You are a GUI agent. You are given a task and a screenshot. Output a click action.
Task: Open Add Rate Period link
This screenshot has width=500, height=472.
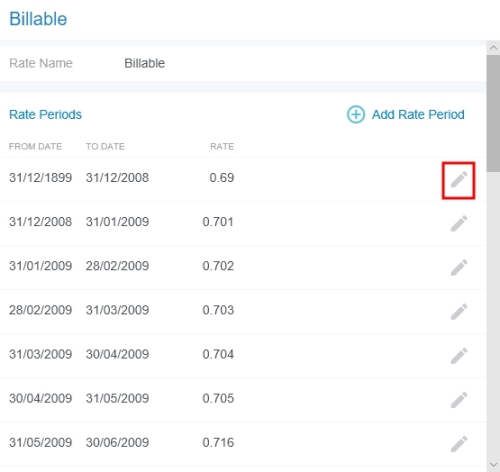(418, 115)
